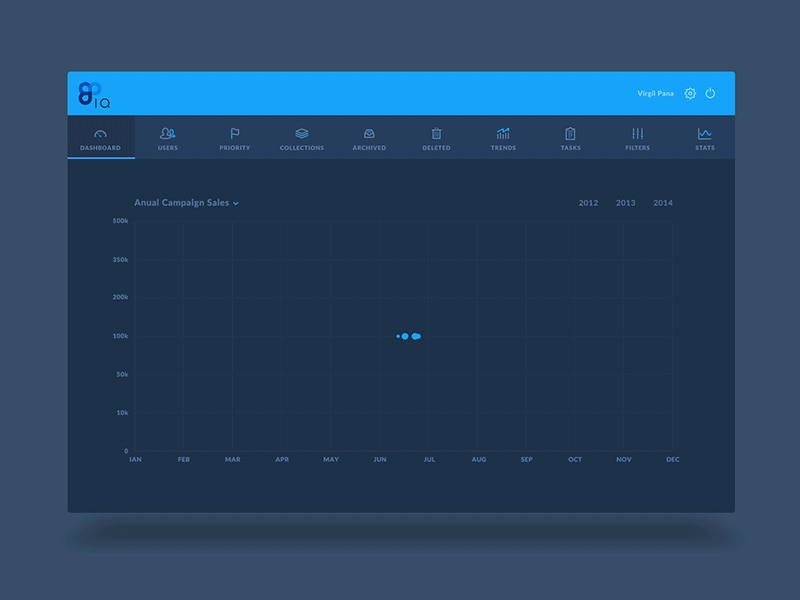The width and height of the screenshot is (800, 600).
Task: Open the Filters sliders icon
Action: [638, 134]
